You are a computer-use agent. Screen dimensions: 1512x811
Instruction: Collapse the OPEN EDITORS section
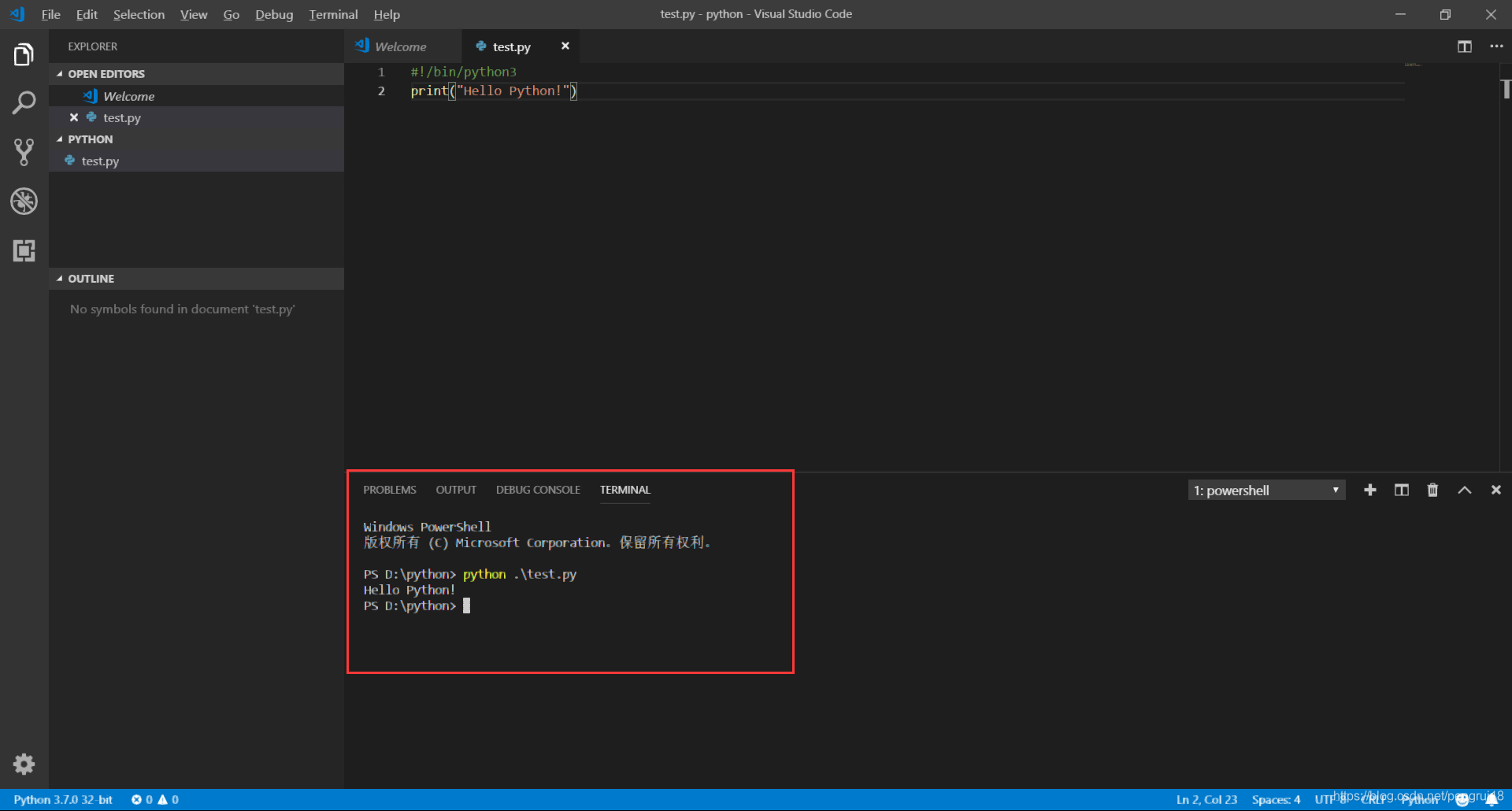tap(196, 74)
